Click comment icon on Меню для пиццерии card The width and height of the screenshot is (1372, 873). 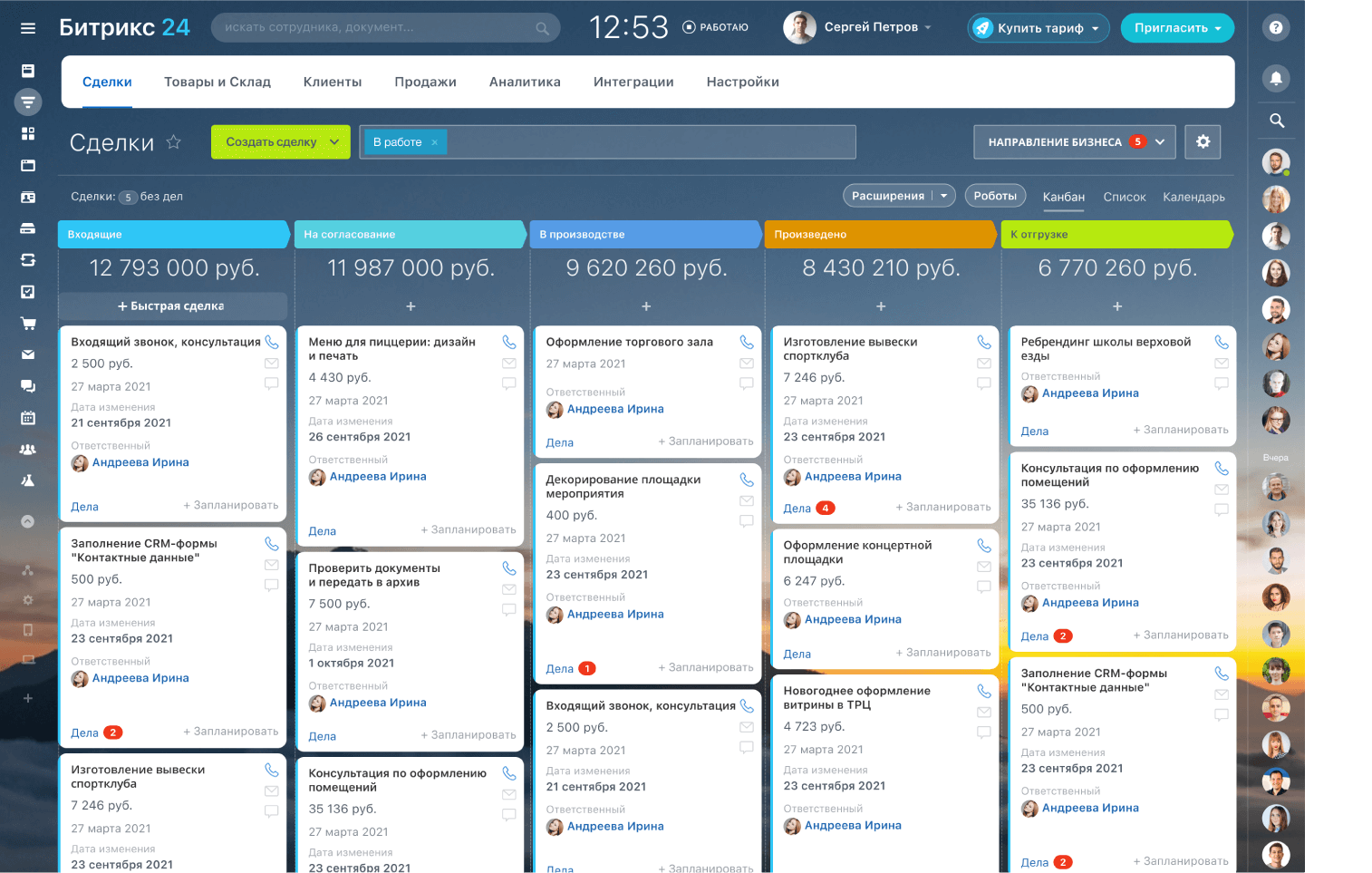point(509,383)
